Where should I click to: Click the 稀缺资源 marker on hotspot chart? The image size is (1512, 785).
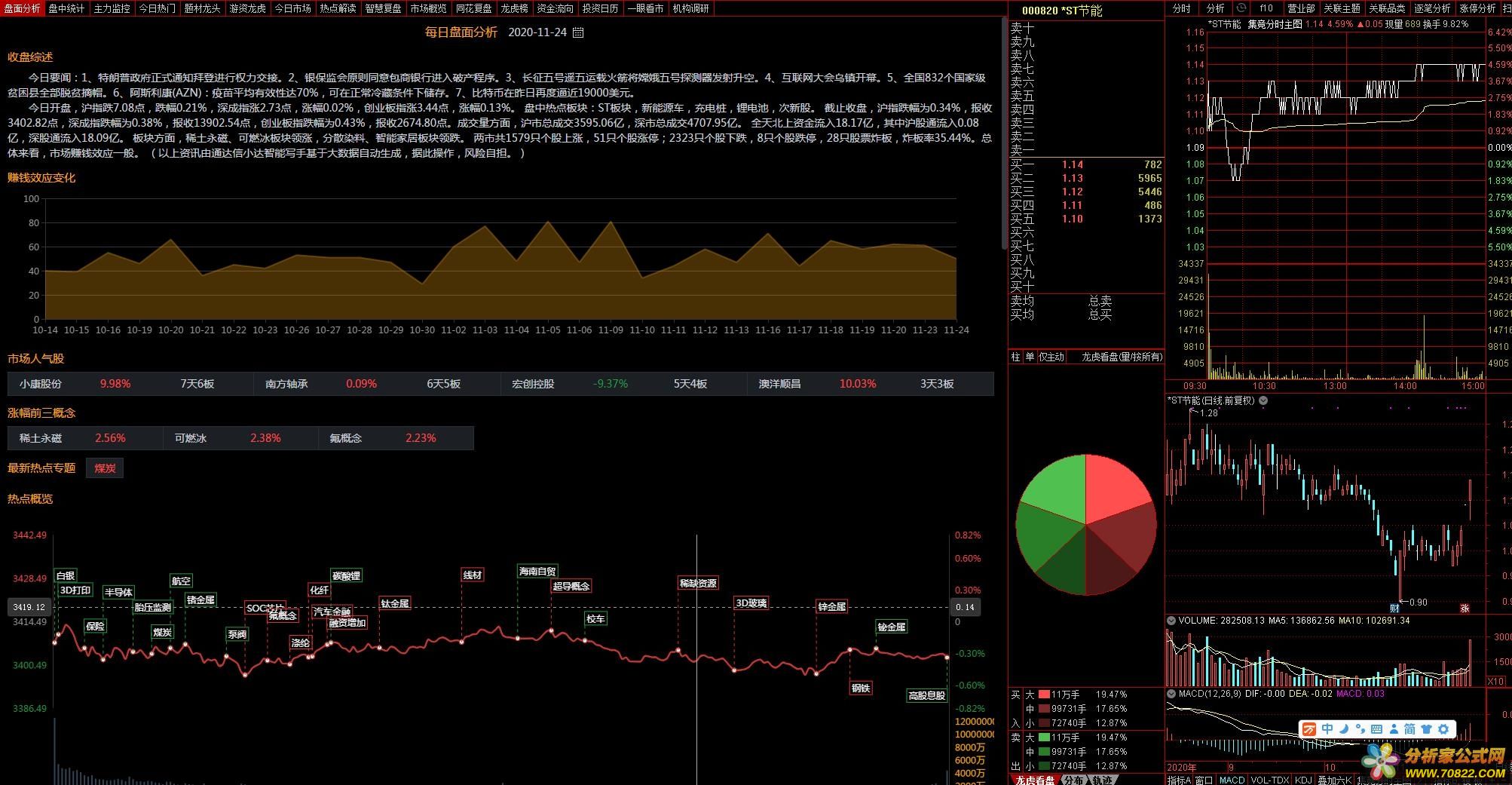coord(698,583)
